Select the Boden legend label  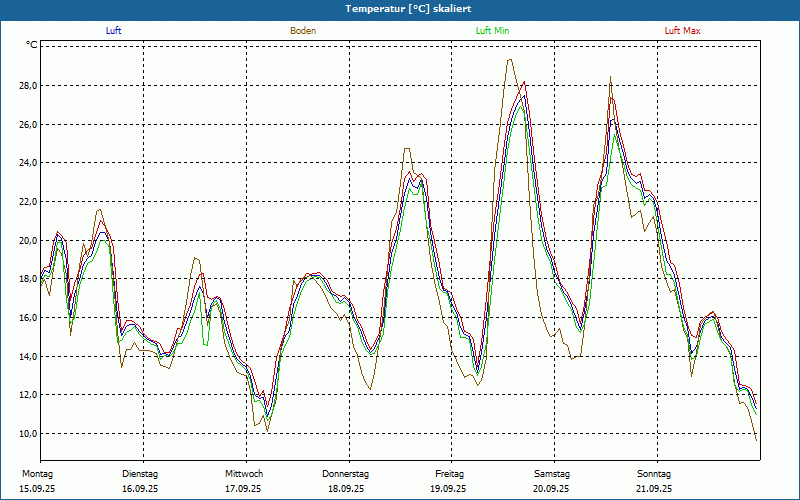(x=303, y=31)
